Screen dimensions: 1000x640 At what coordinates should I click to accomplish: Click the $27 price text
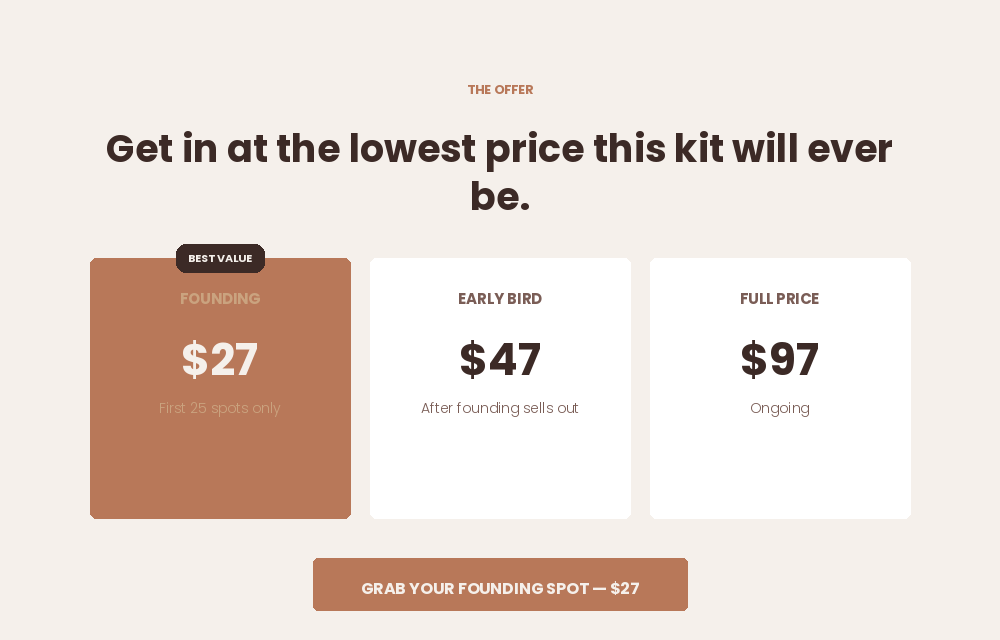(x=220, y=359)
